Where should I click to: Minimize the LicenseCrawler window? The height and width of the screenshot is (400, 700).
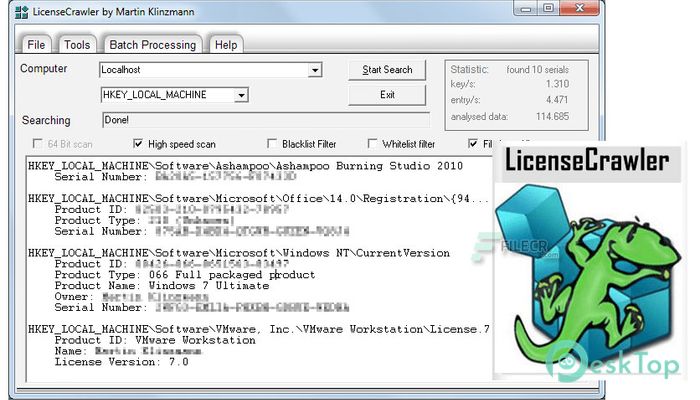tap(526, 8)
